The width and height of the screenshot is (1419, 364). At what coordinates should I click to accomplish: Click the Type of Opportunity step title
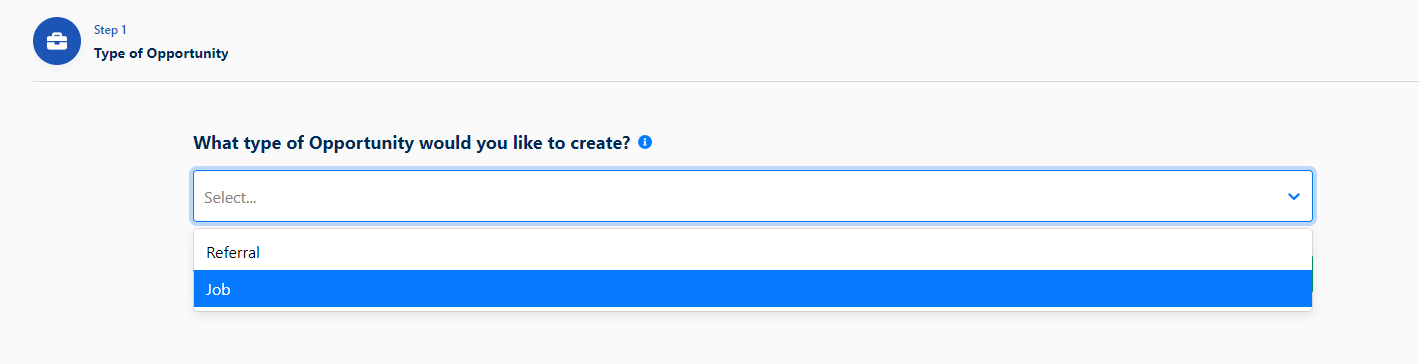click(x=161, y=53)
